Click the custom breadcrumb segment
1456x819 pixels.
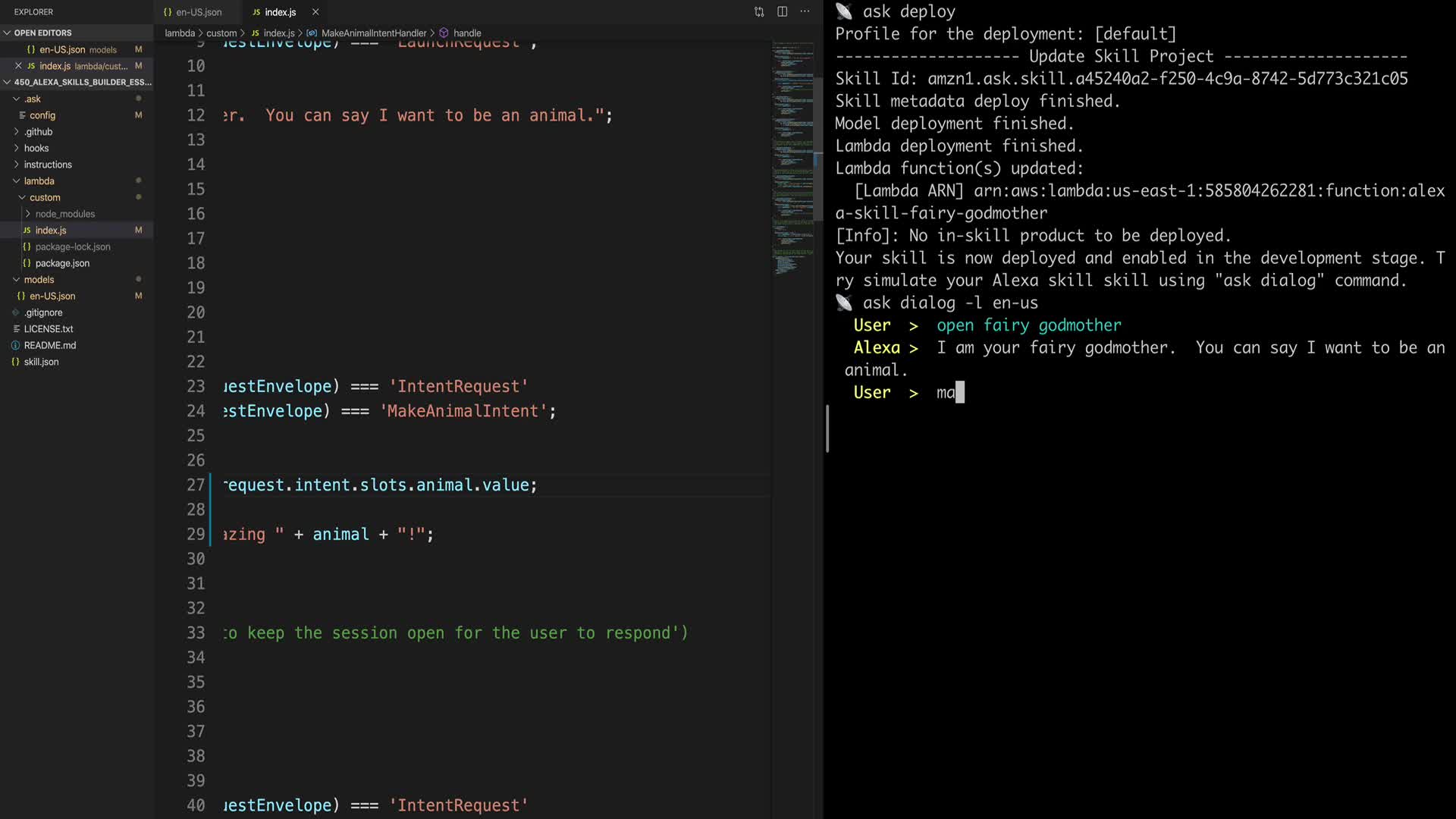[x=221, y=33]
